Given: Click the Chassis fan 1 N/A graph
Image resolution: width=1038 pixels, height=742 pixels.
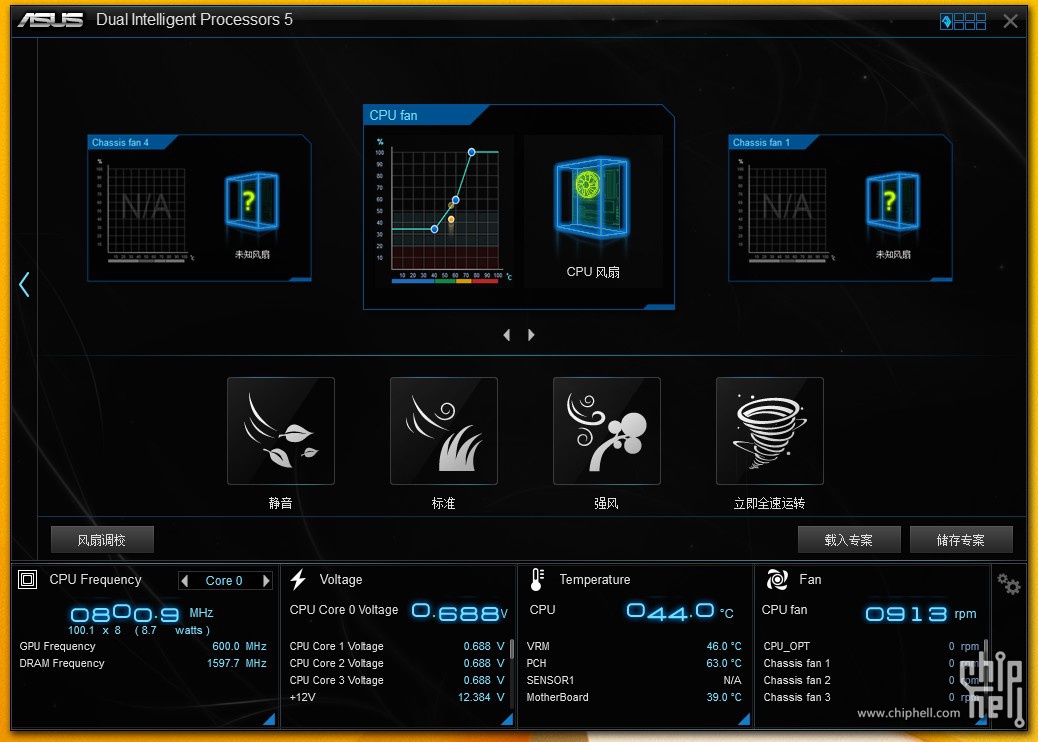Looking at the screenshot, I should pos(787,210).
